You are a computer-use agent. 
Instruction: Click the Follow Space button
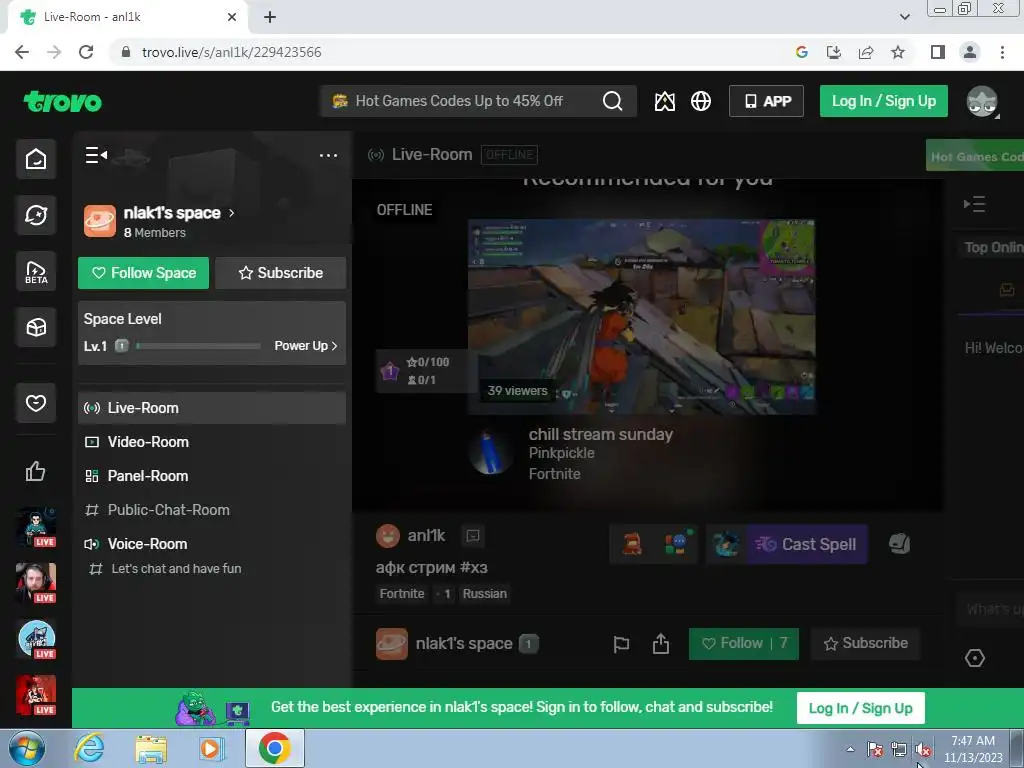point(144,273)
